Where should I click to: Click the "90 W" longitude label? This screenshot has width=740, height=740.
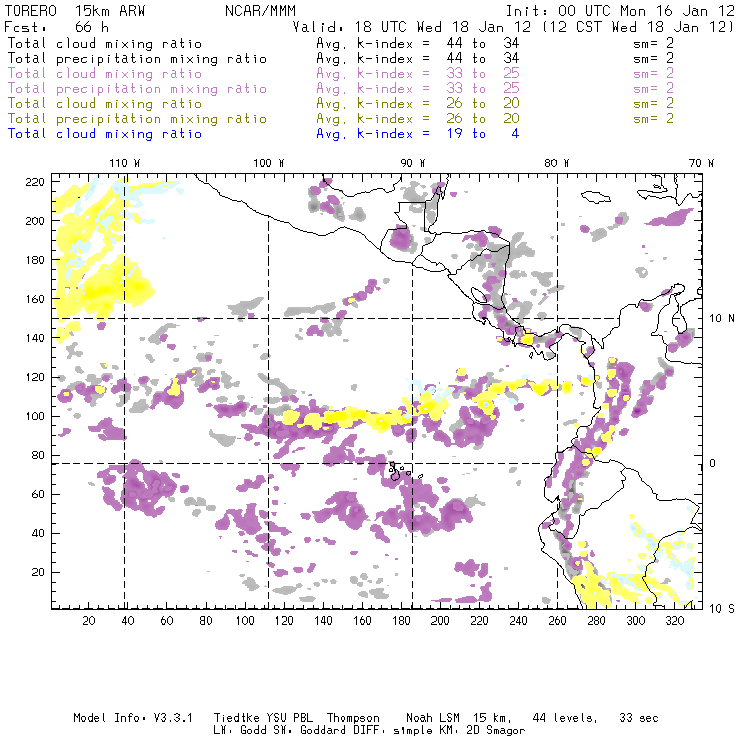[x=413, y=163]
